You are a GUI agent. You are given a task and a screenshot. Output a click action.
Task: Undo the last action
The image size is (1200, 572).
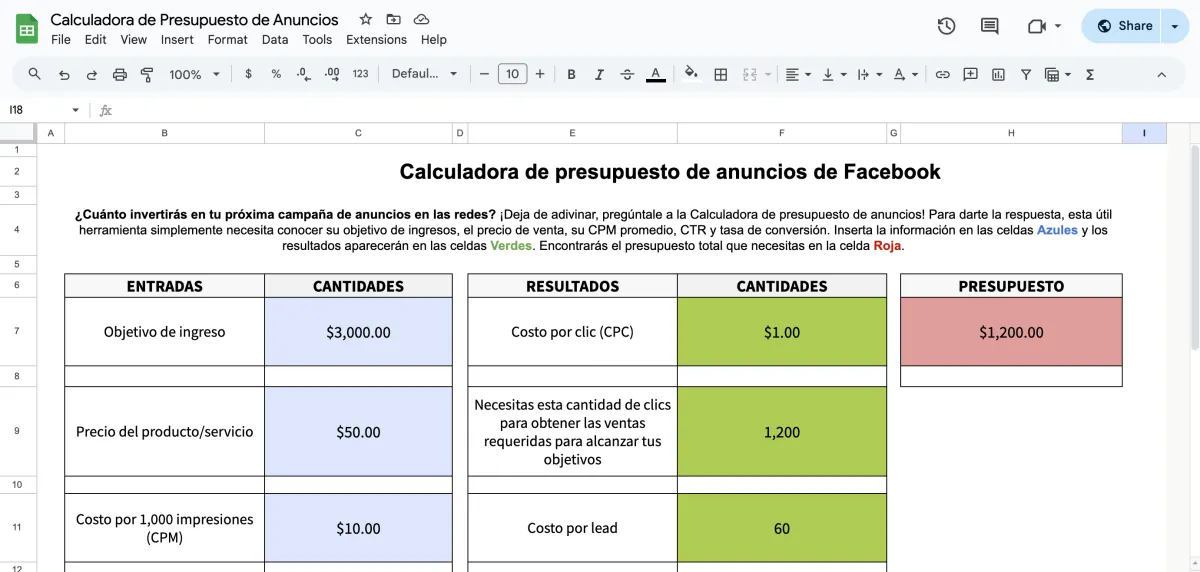pyautogui.click(x=64, y=74)
